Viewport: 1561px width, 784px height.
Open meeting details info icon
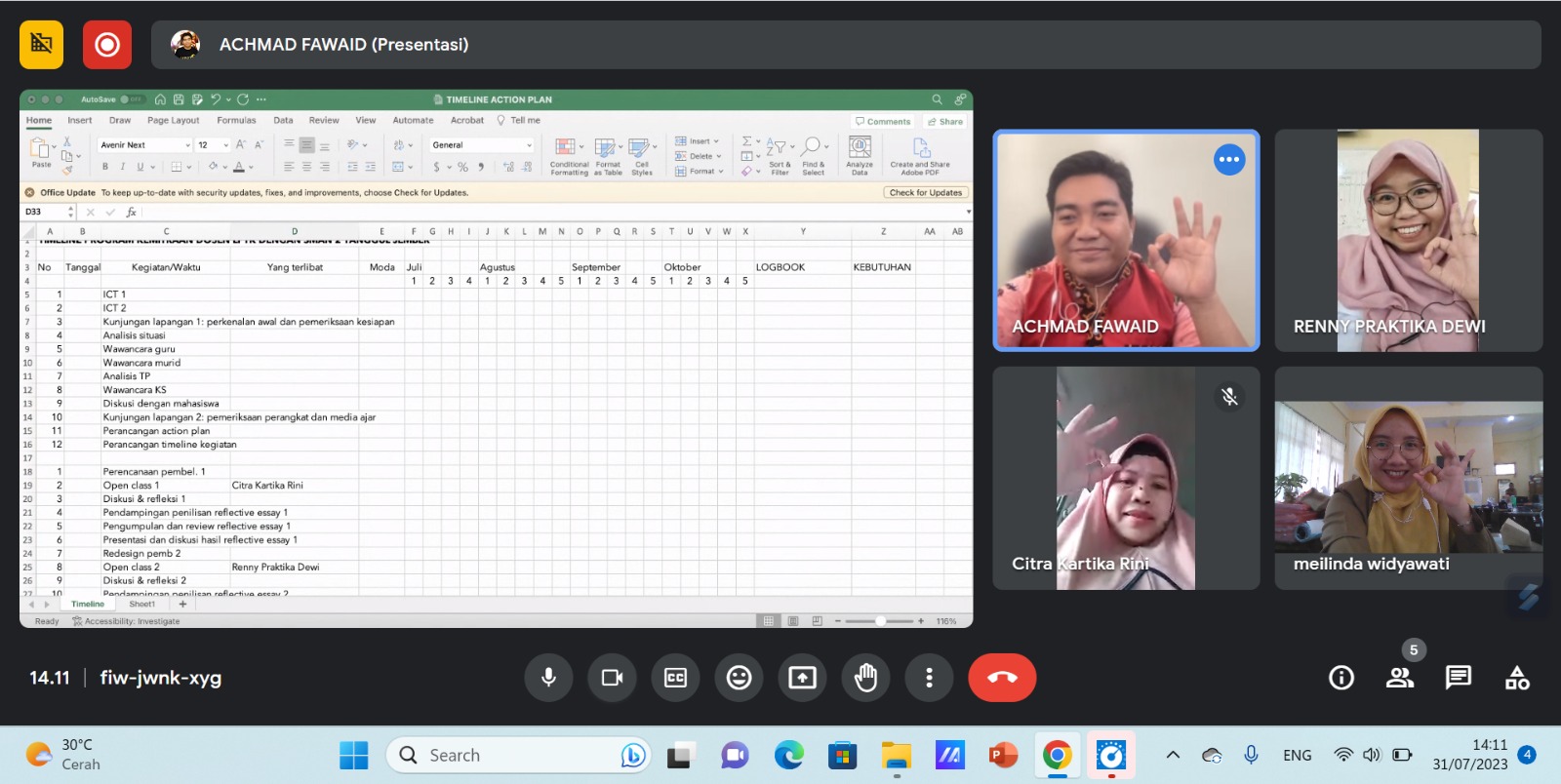click(x=1341, y=678)
